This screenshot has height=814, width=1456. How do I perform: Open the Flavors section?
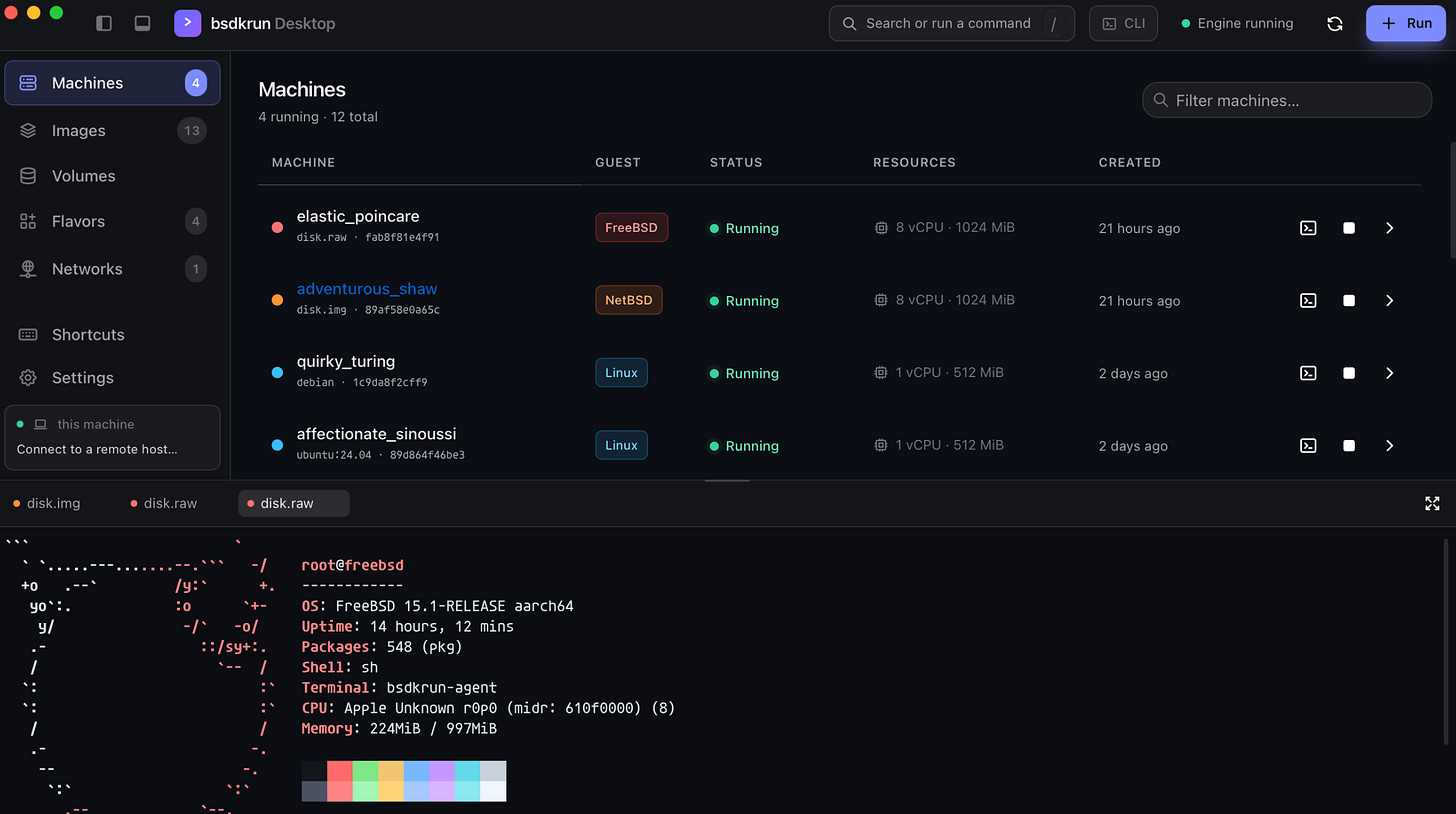coord(112,221)
